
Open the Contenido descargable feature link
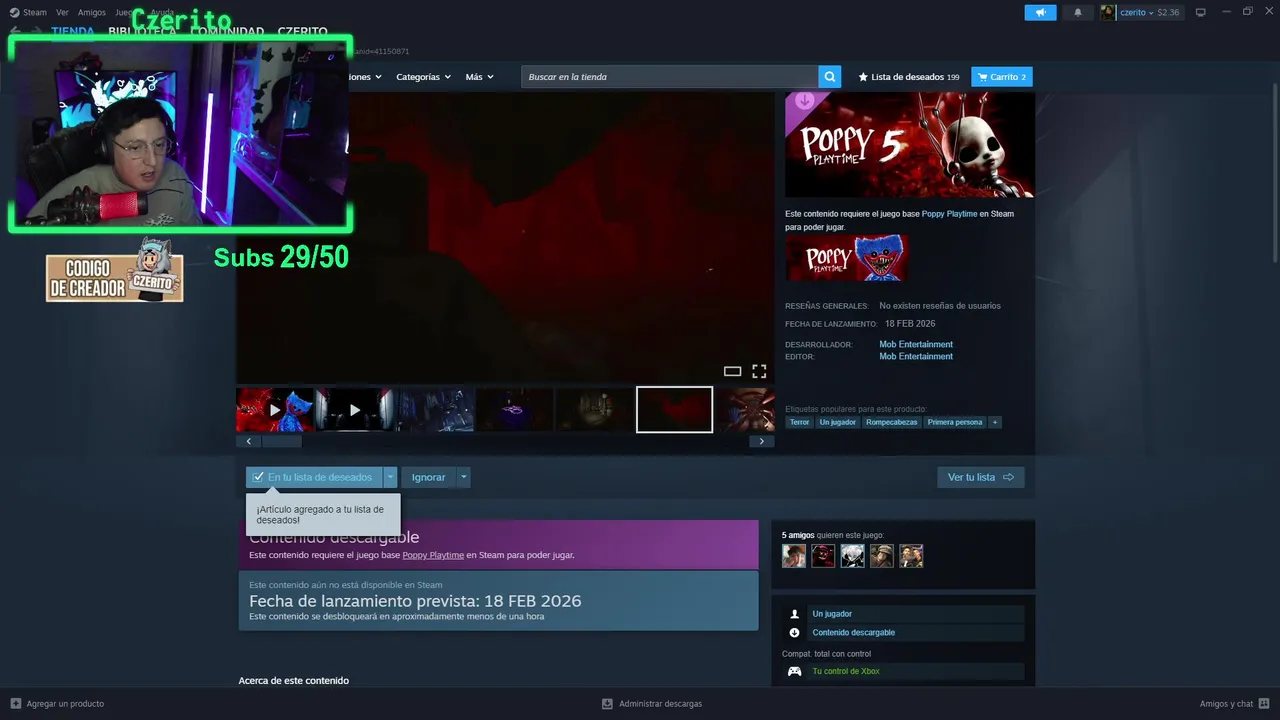pyautogui.click(x=854, y=633)
